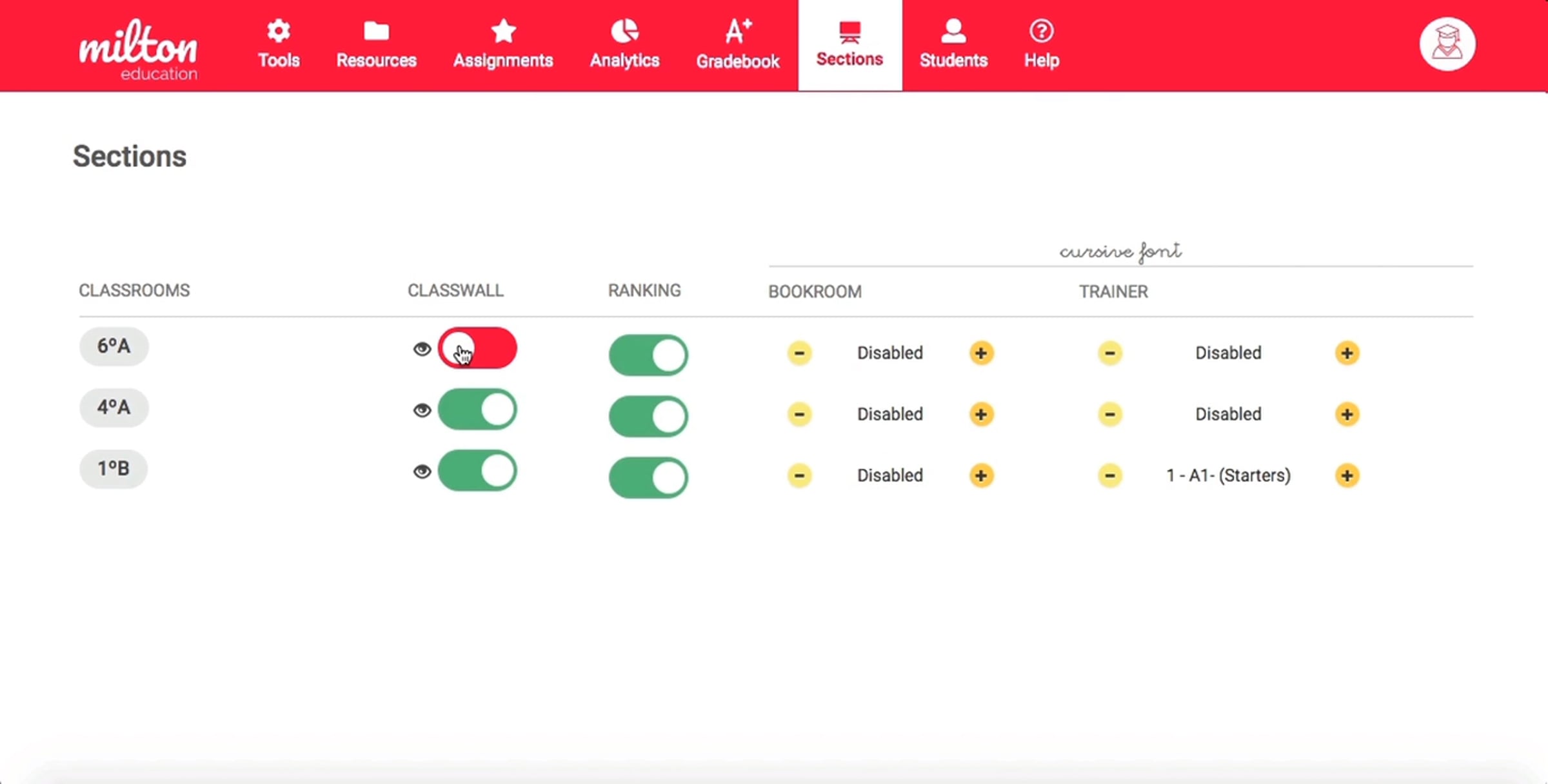1548x784 pixels.
Task: Select the Sections tab
Action: point(849,44)
